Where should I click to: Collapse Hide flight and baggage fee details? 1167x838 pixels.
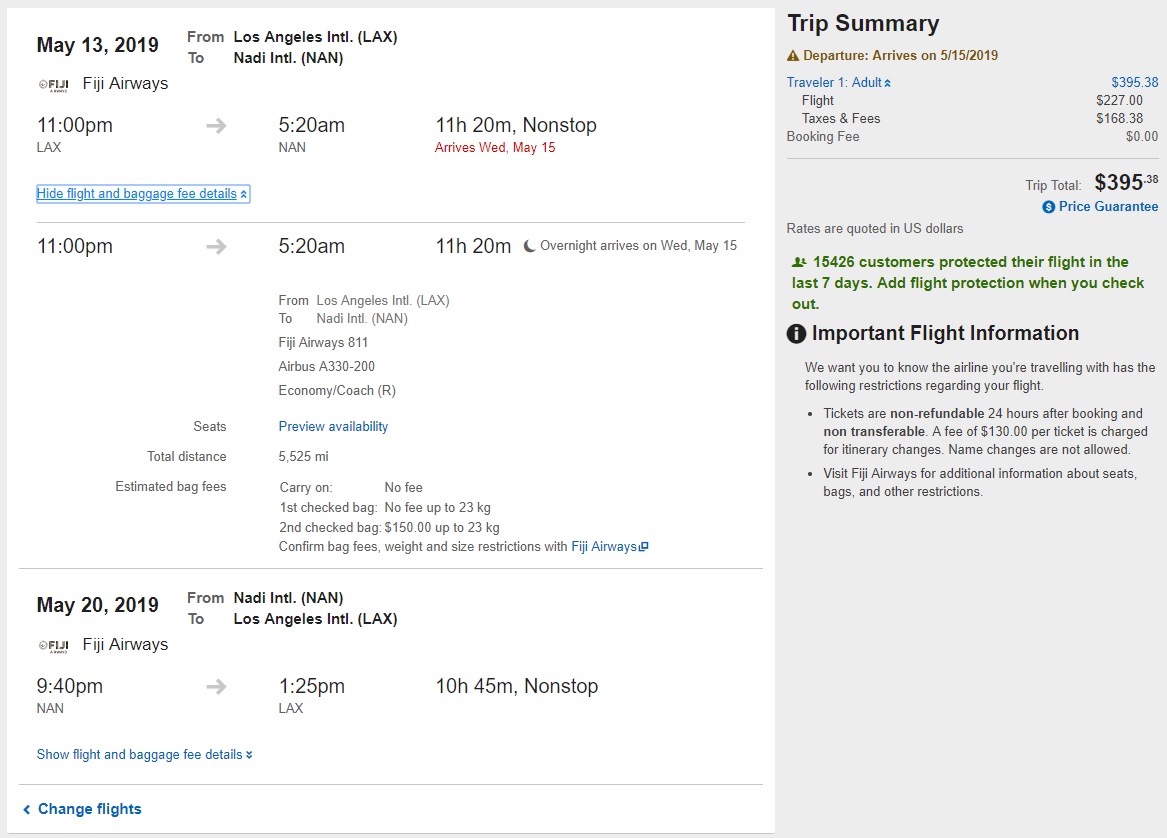pyautogui.click(x=142, y=194)
